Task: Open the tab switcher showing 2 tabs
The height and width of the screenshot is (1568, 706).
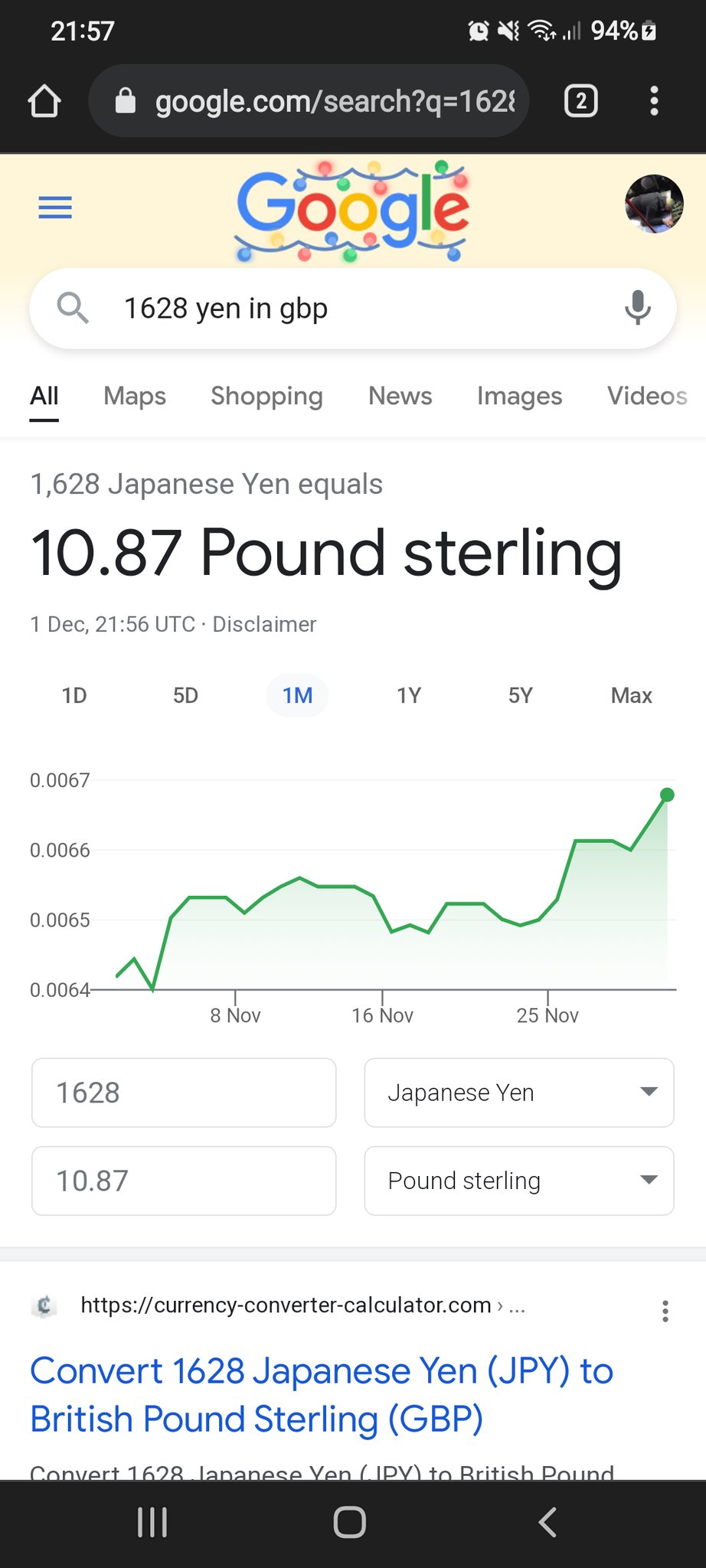Action: click(580, 101)
